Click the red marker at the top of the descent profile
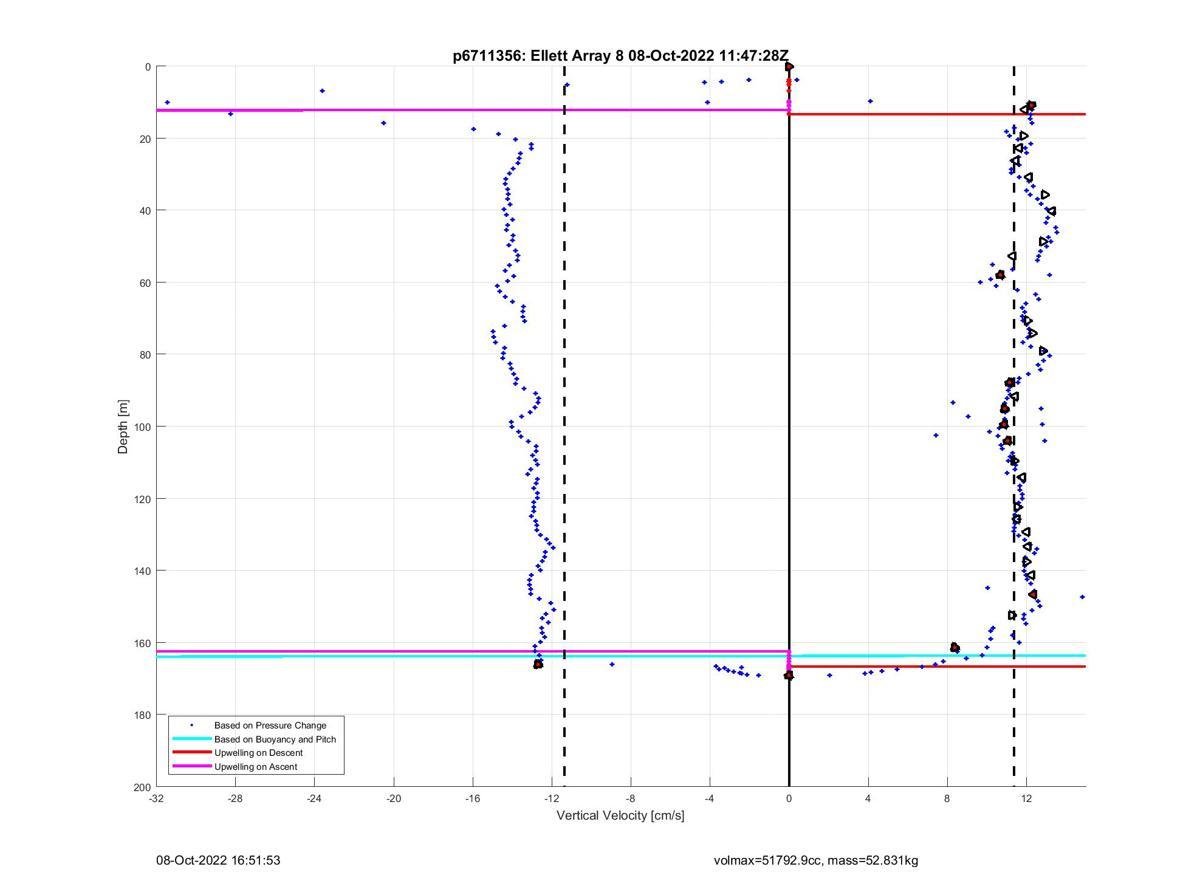The image size is (1200, 885). point(1031,105)
